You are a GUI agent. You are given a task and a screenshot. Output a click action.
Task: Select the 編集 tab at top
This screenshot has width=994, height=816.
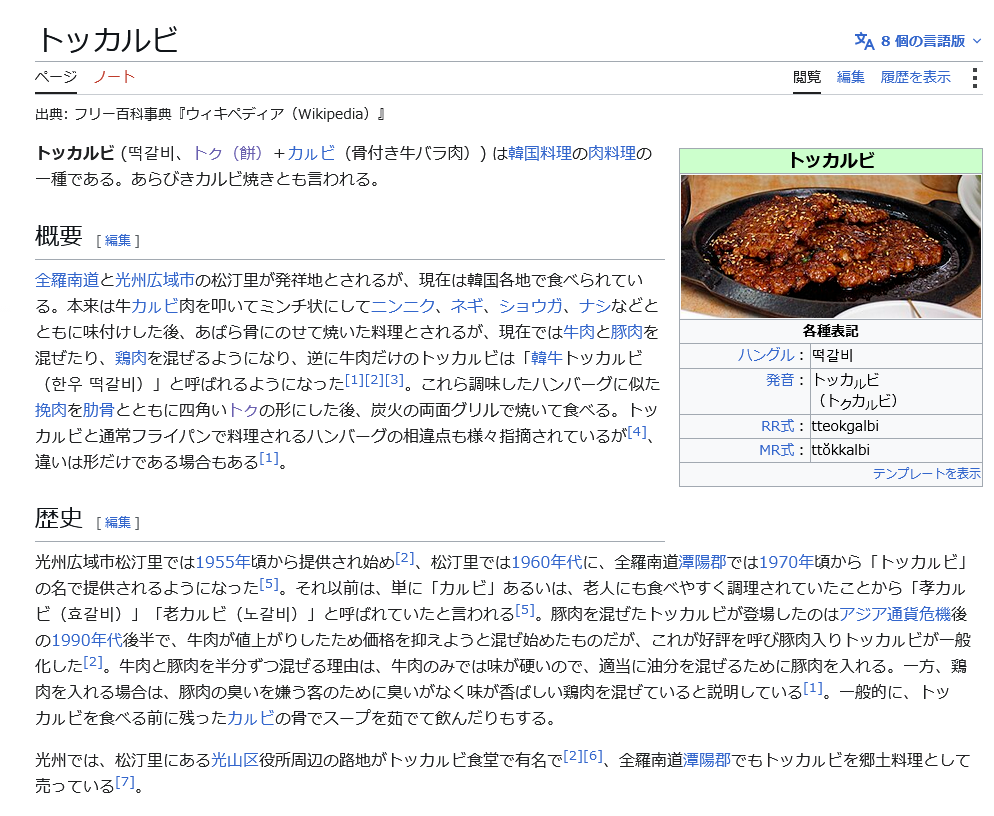850,77
